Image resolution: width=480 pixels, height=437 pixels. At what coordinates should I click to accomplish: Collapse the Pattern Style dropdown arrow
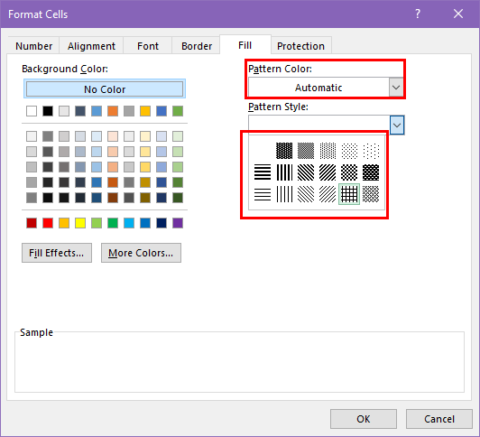point(397,125)
